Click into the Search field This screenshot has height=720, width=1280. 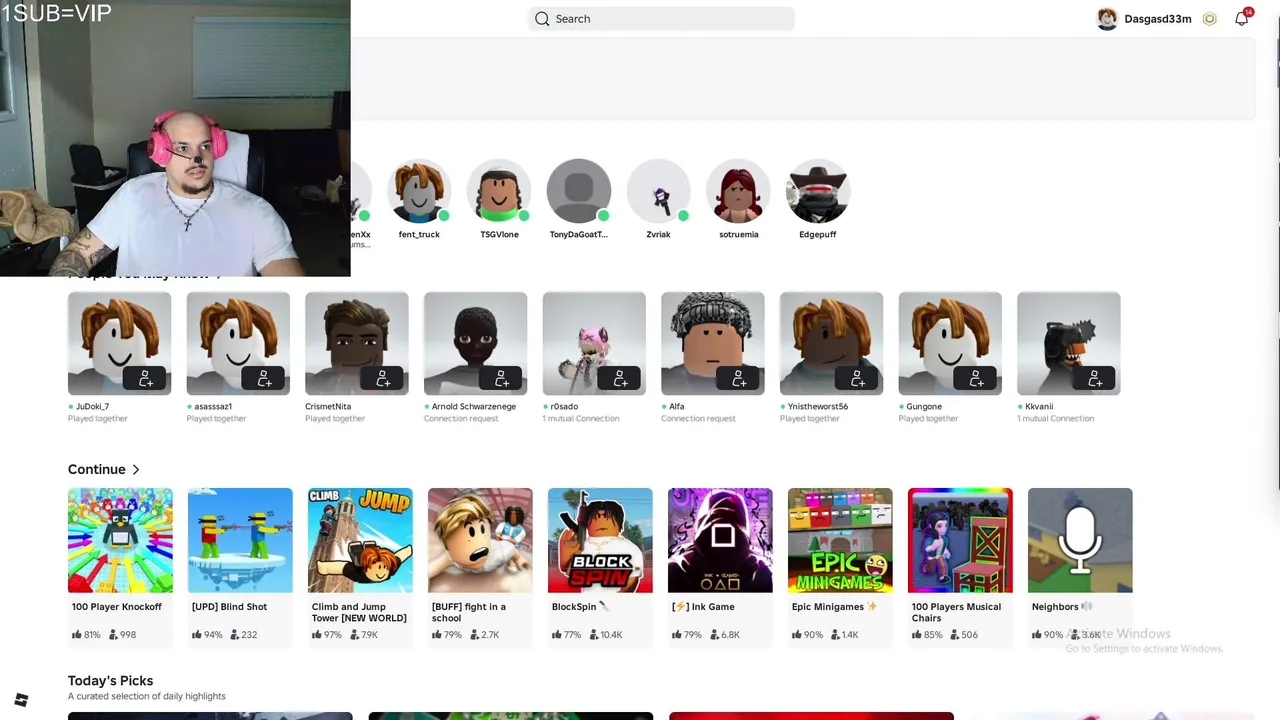661,19
